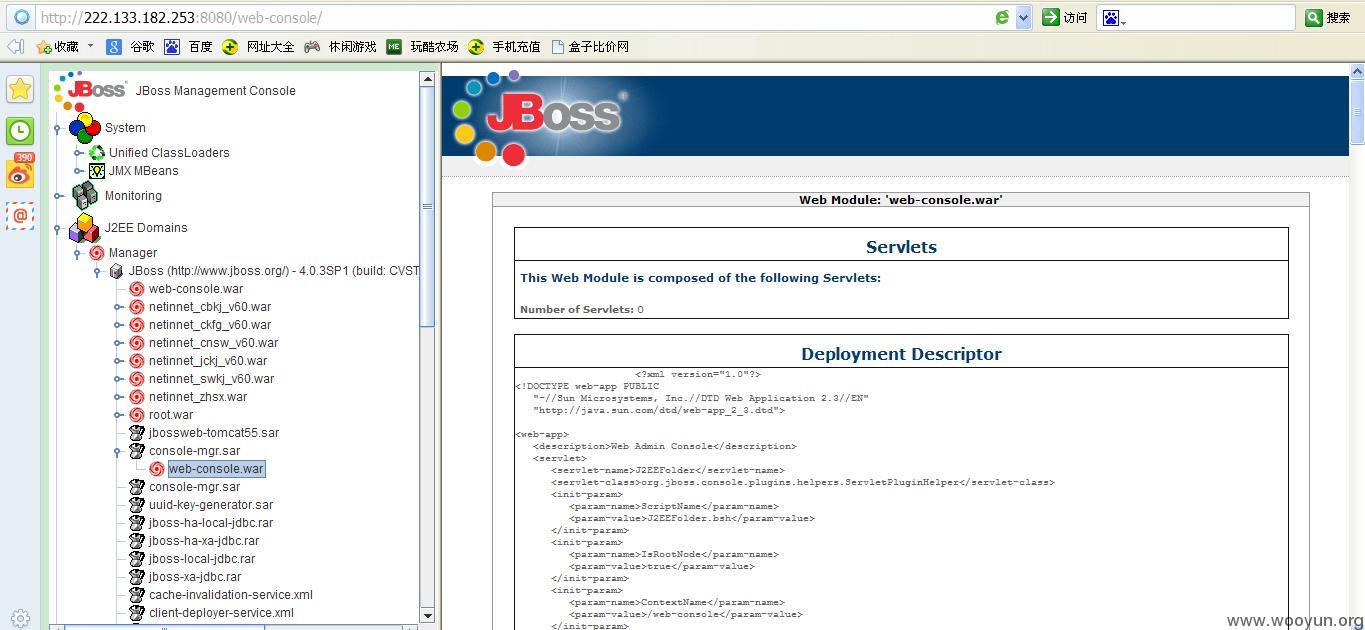Click icon beside jboss-xa-jdbc.rar
The image size is (1365, 630).
137,577
